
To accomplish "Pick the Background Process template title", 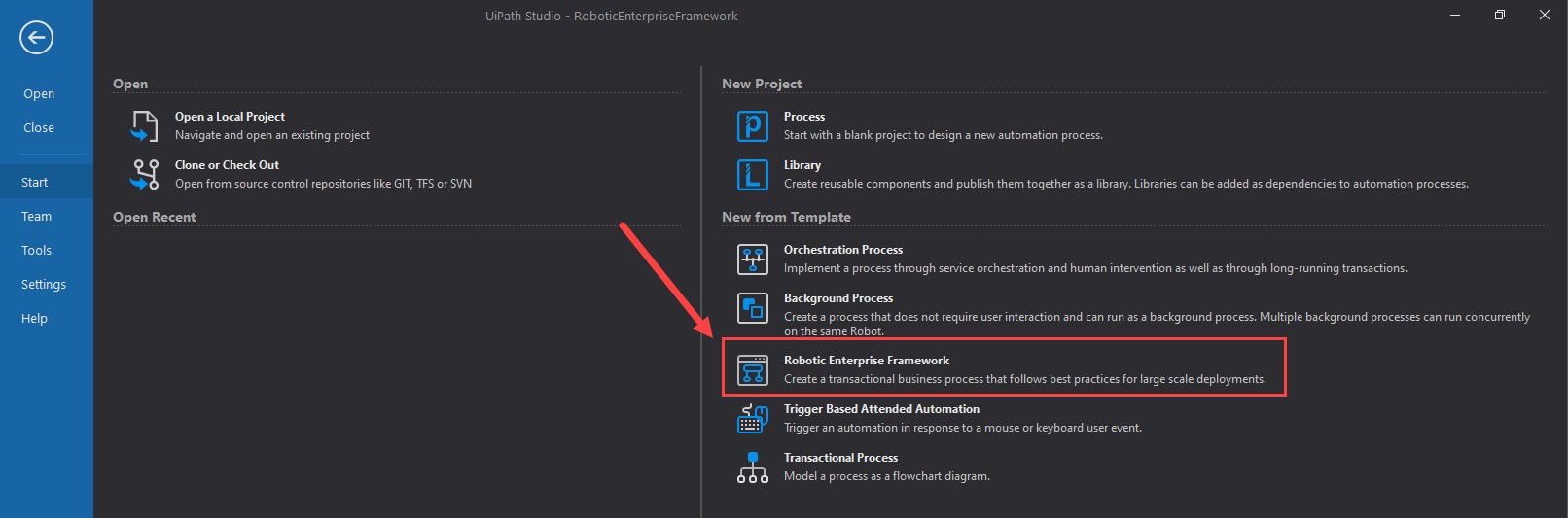I will pyautogui.click(x=838, y=298).
